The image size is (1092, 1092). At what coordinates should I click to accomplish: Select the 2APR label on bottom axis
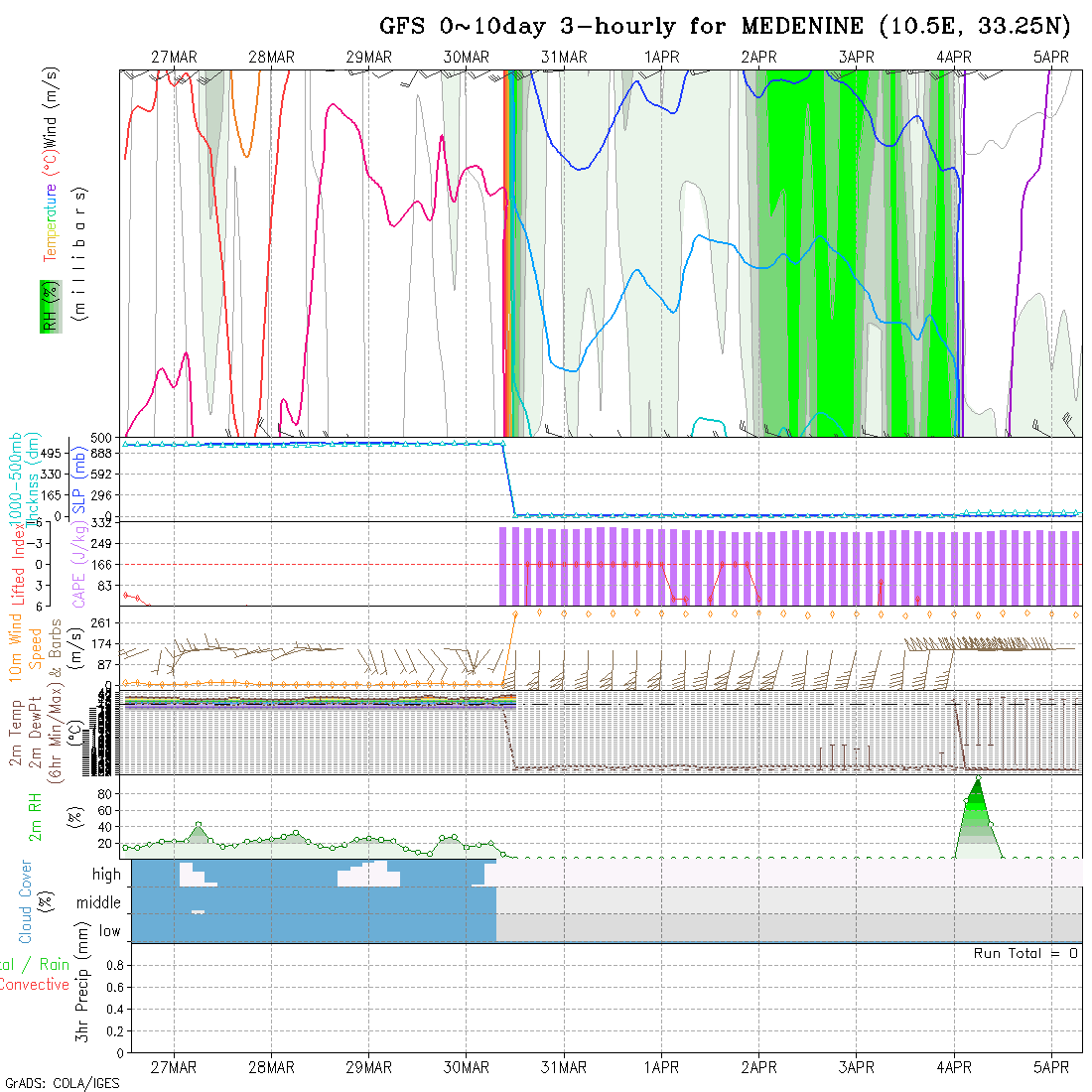pos(758,1067)
